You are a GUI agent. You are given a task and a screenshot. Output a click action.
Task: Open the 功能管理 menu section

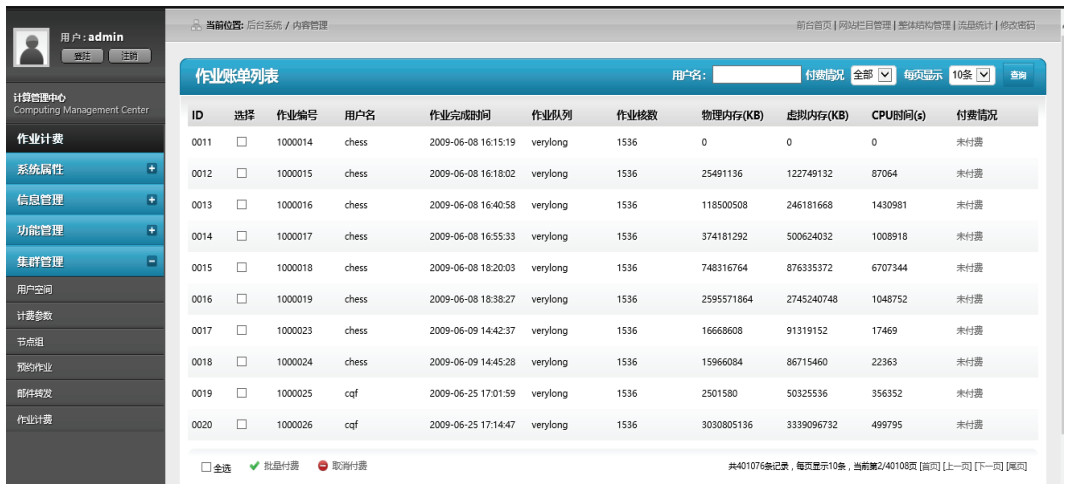click(x=85, y=230)
